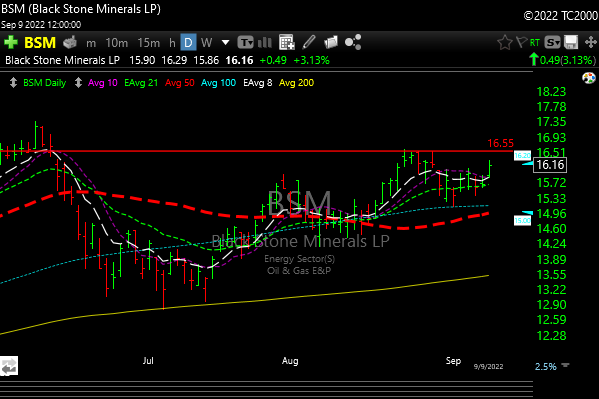
Task: Switch to the m minute timeframe
Action: coord(91,43)
